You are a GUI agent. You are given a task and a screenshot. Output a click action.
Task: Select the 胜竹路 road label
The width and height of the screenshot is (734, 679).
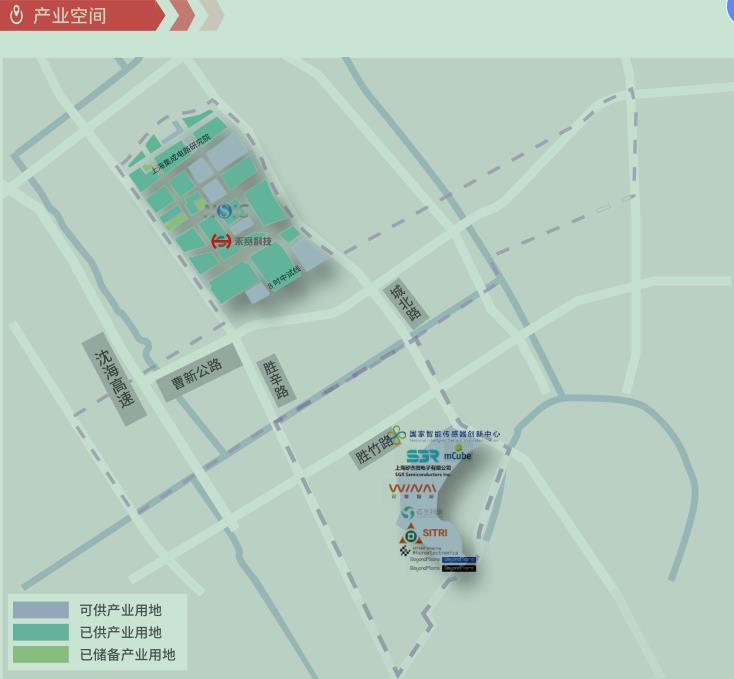pyautogui.click(x=373, y=453)
